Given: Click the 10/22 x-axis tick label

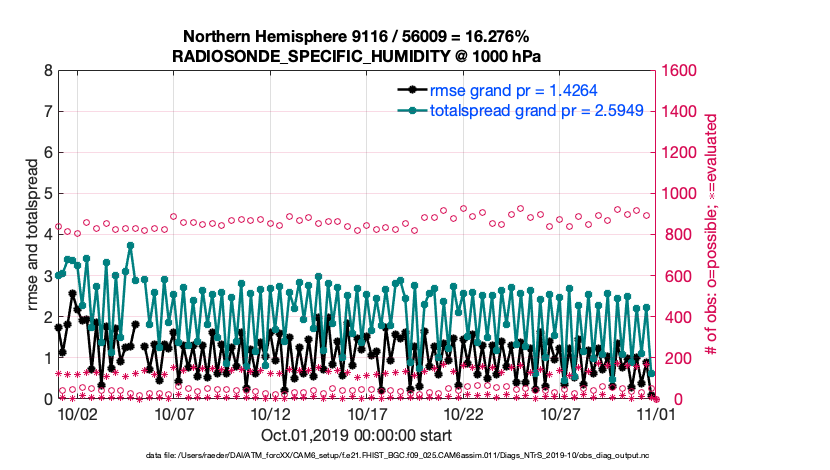Looking at the screenshot, I should coord(464,413).
